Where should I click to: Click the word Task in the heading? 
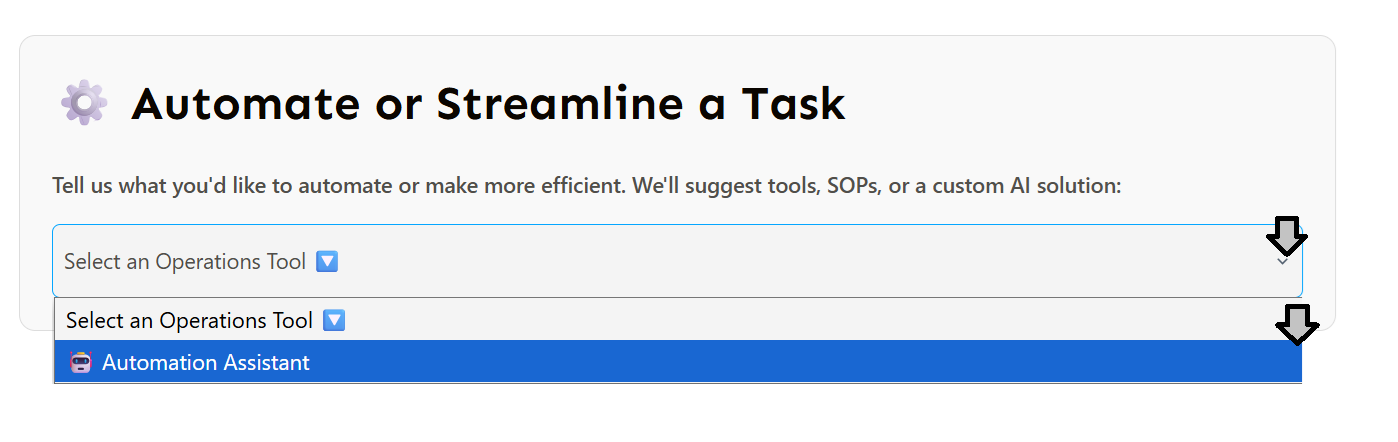pyautogui.click(x=792, y=104)
